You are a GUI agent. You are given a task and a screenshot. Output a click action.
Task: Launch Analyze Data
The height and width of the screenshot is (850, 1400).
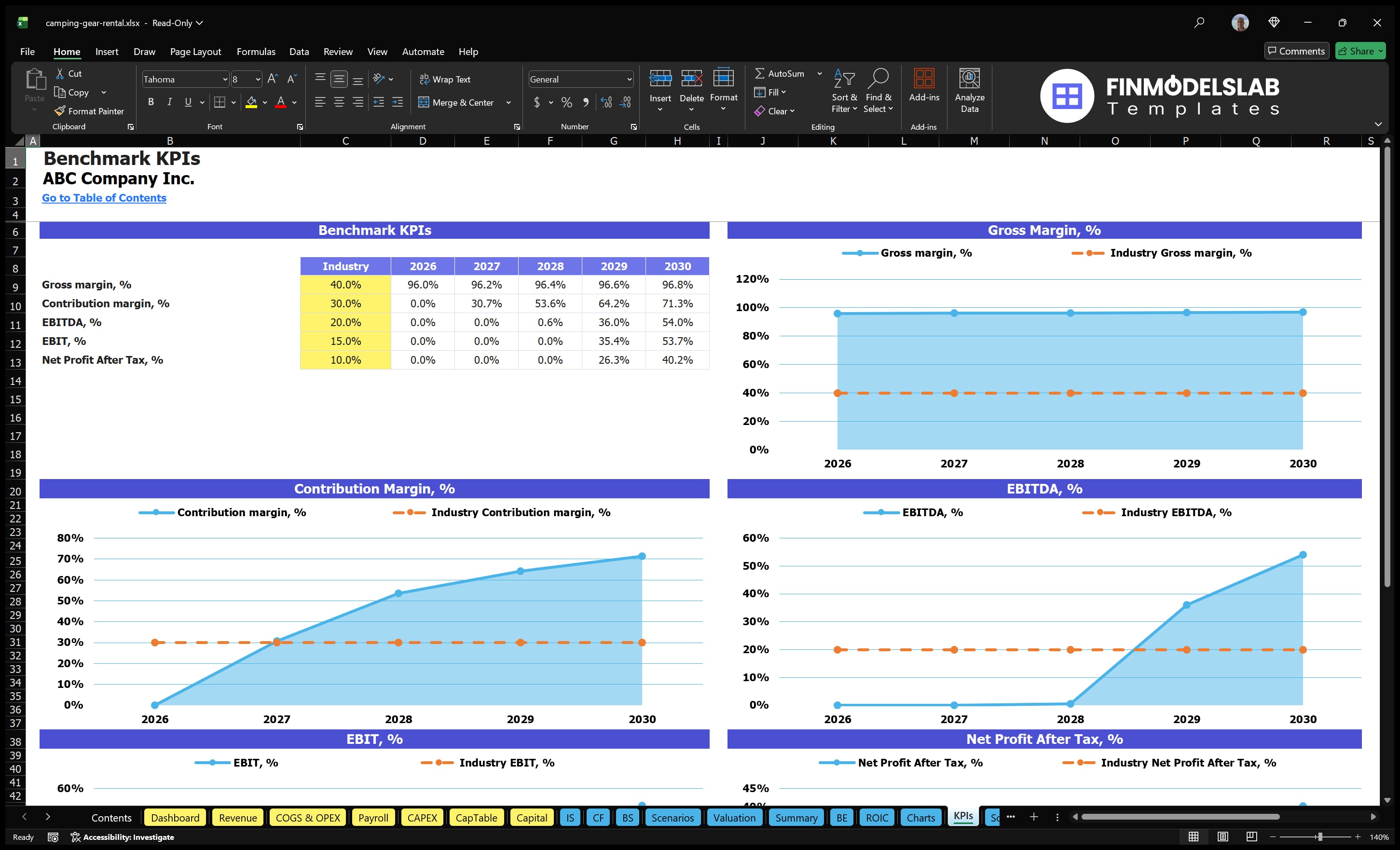(x=969, y=90)
